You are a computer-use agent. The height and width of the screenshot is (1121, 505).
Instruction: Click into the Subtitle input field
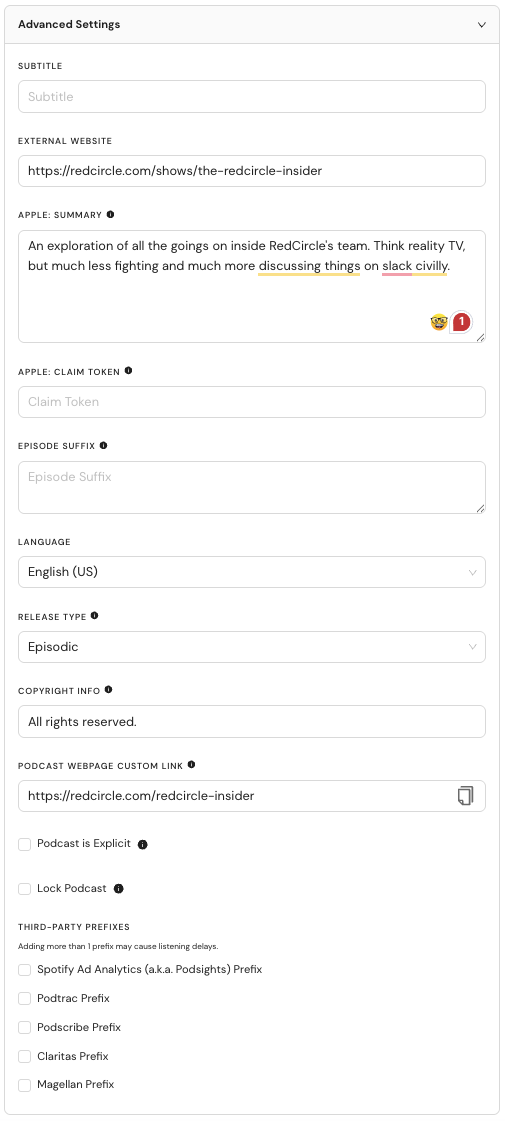click(x=252, y=97)
